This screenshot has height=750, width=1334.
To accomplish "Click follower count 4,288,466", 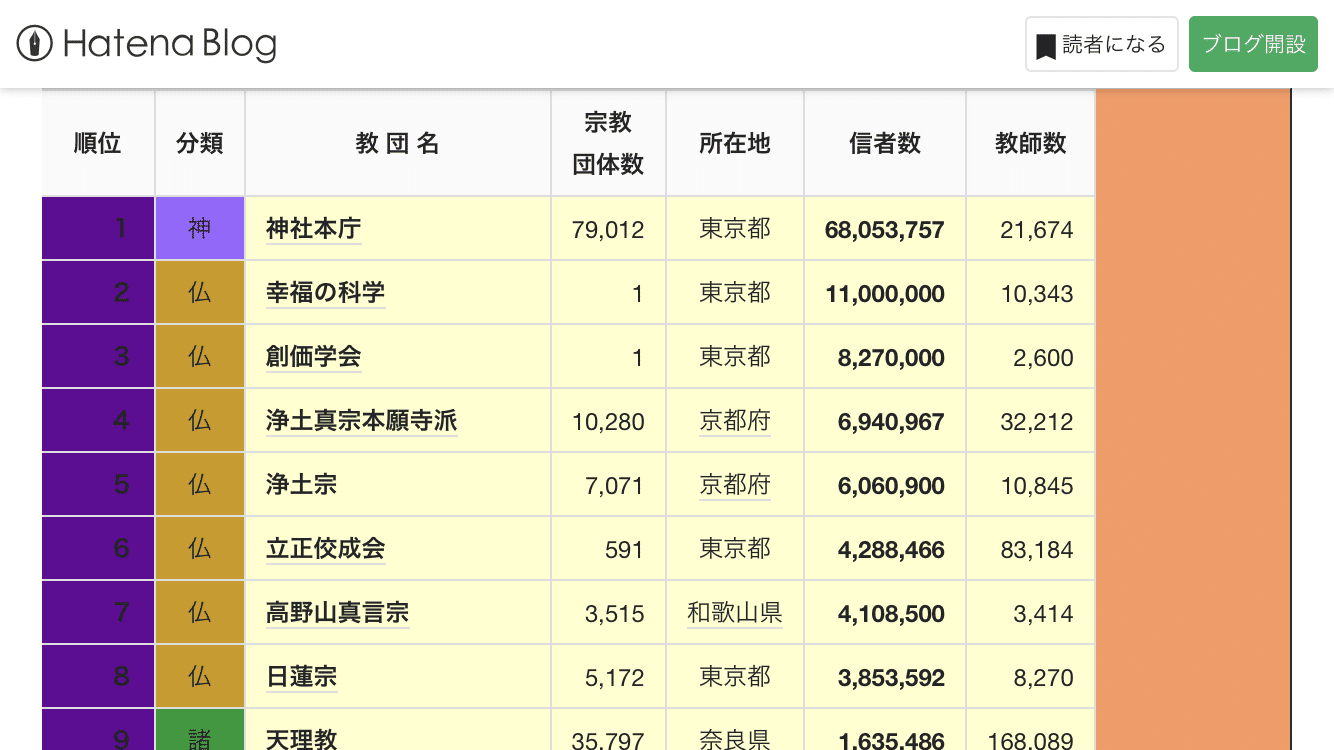I will pyautogui.click(x=891, y=550).
